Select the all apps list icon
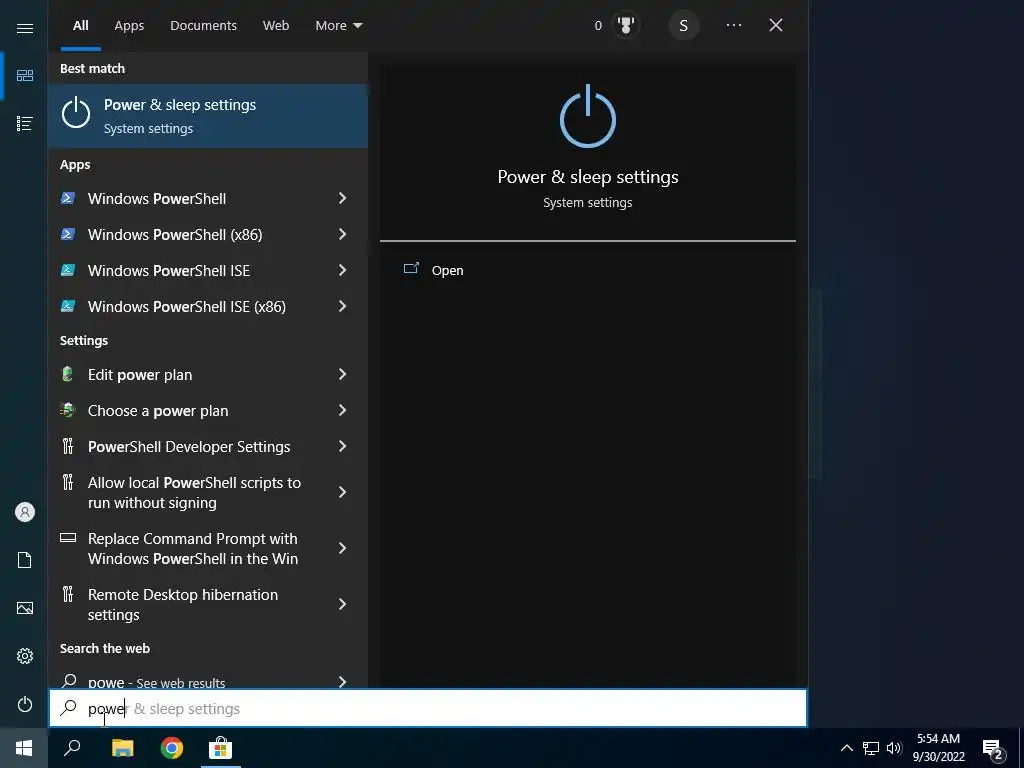Screen dimensions: 1024x768 coord(25,123)
